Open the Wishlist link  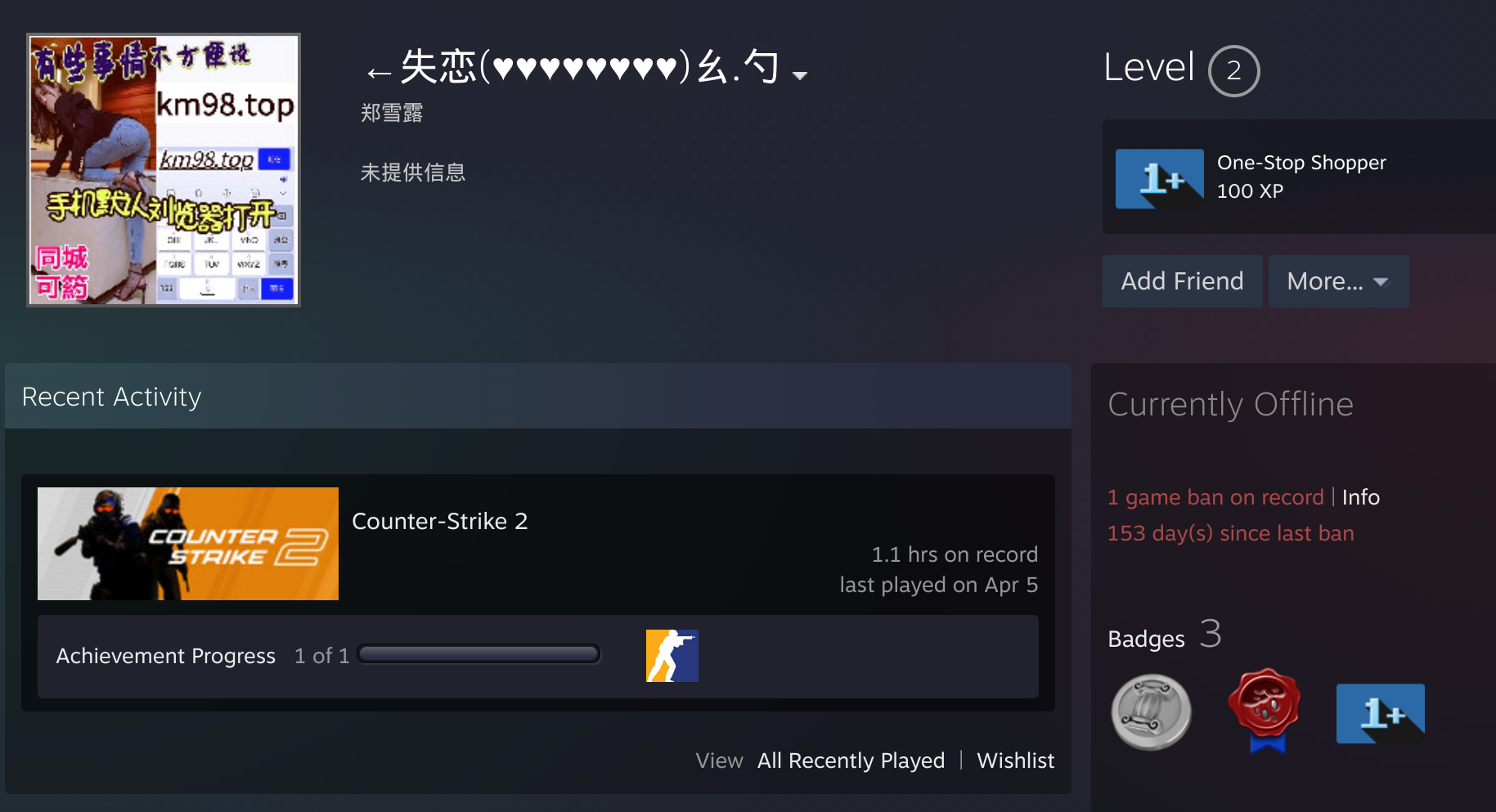pyautogui.click(x=1015, y=760)
